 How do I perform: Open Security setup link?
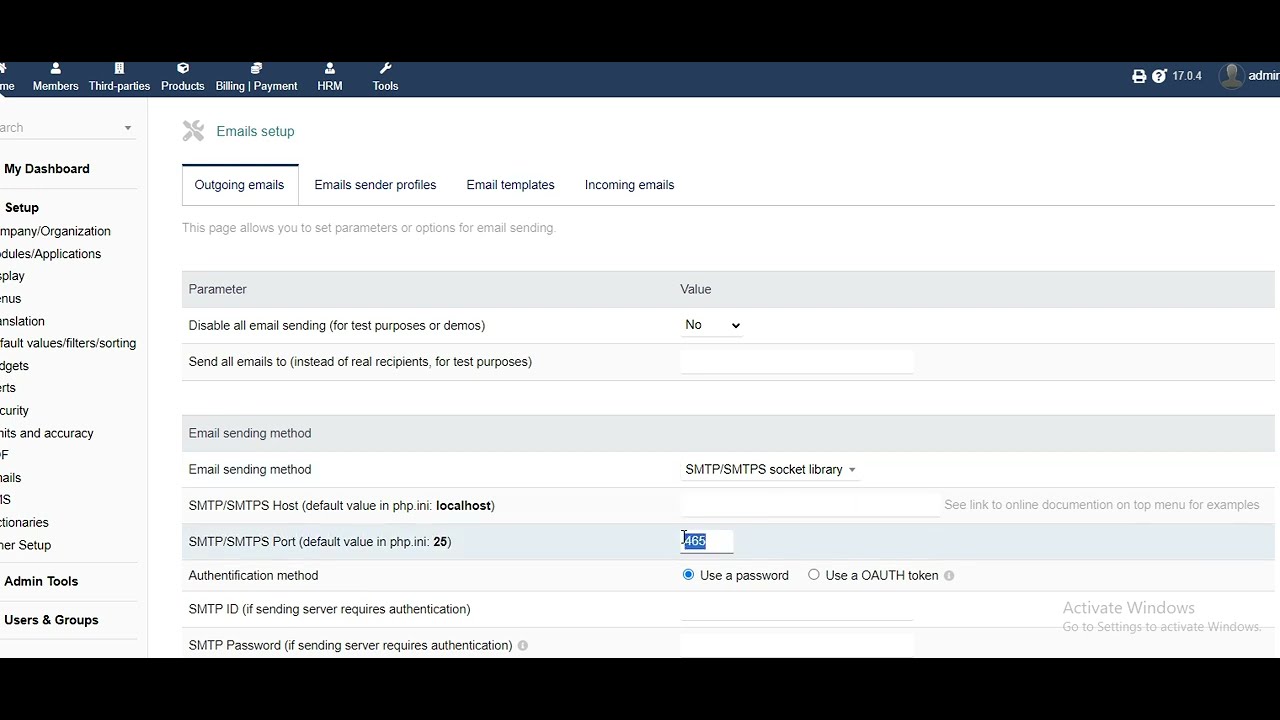(x=14, y=411)
